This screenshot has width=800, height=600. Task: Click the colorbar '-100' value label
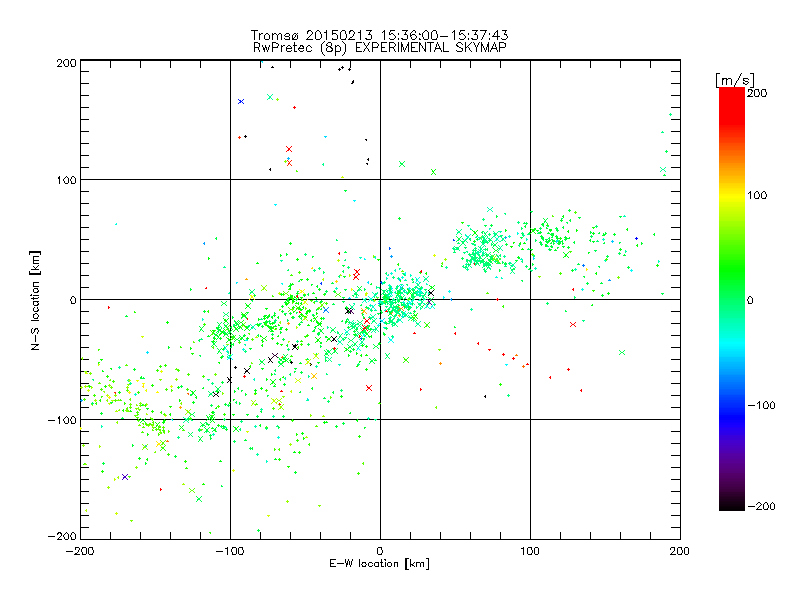pos(761,406)
